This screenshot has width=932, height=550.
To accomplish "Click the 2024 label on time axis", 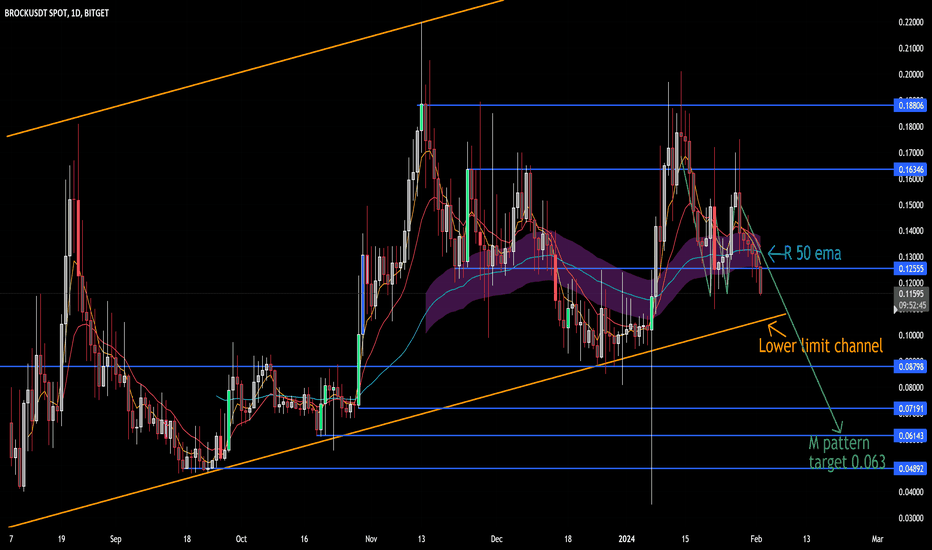I will (626, 539).
